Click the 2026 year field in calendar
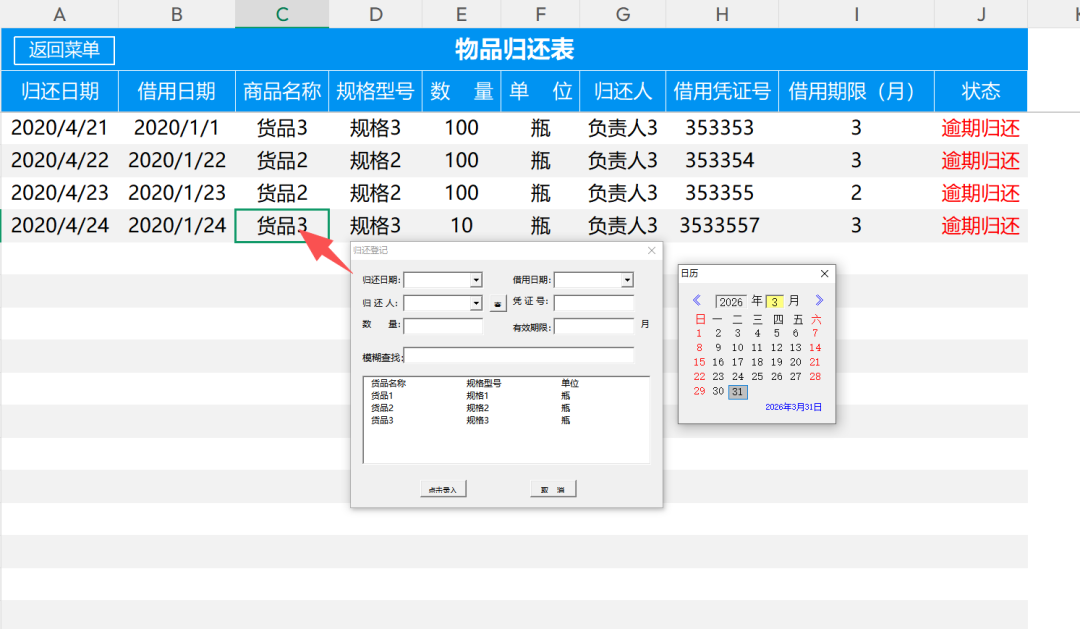The width and height of the screenshot is (1080, 629). pos(731,302)
